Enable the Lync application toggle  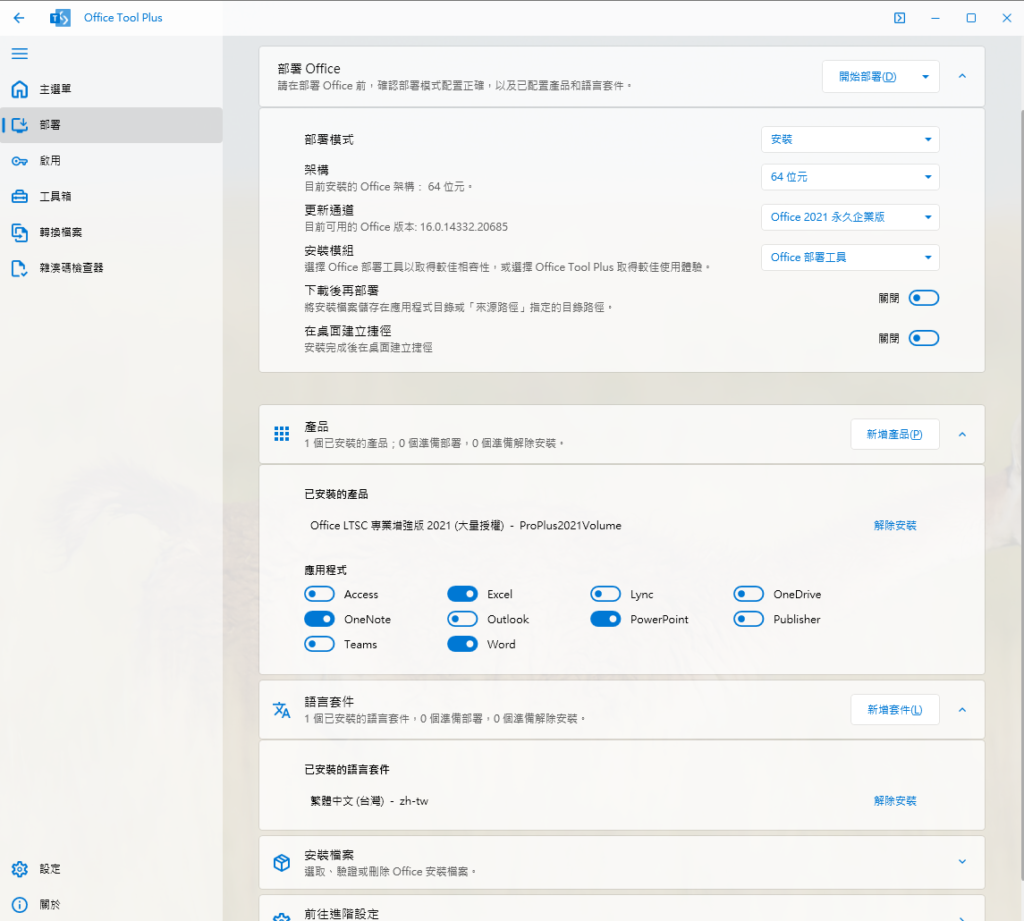tap(605, 594)
